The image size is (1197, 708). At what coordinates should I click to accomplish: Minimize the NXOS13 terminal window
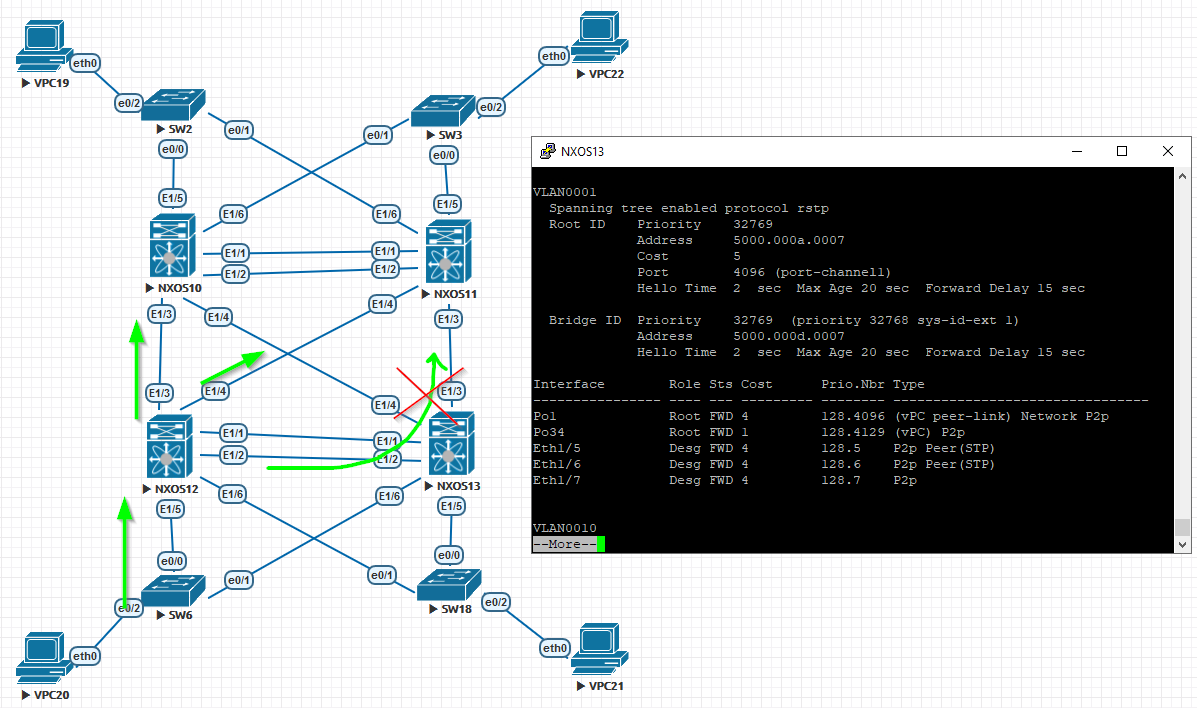point(1076,152)
